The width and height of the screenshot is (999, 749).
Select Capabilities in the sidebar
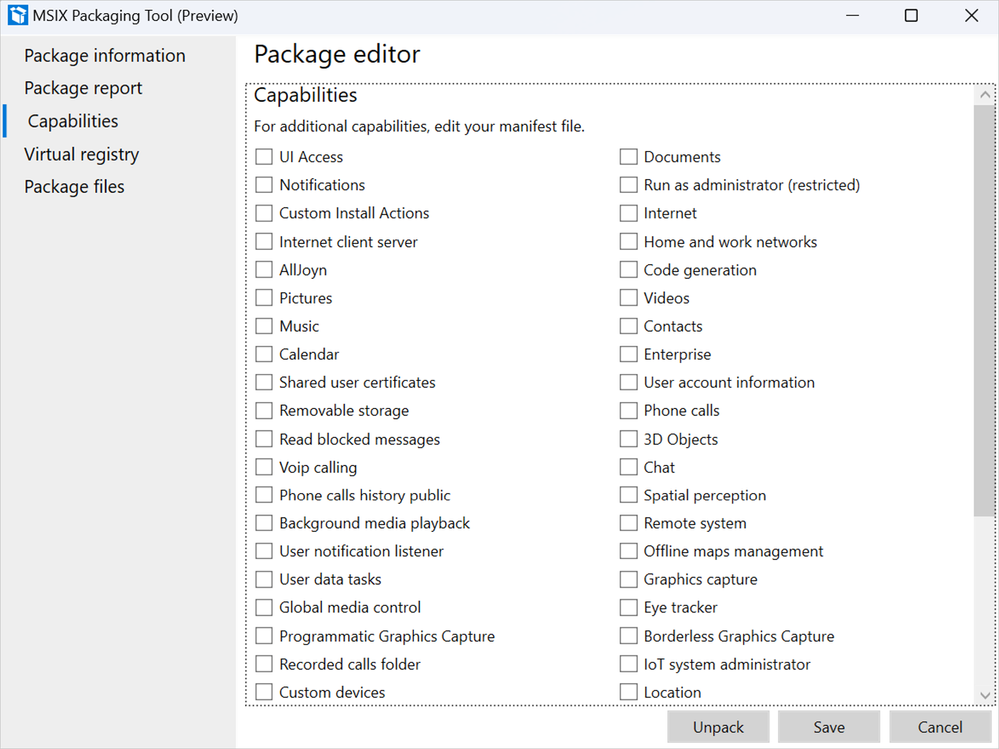73,121
